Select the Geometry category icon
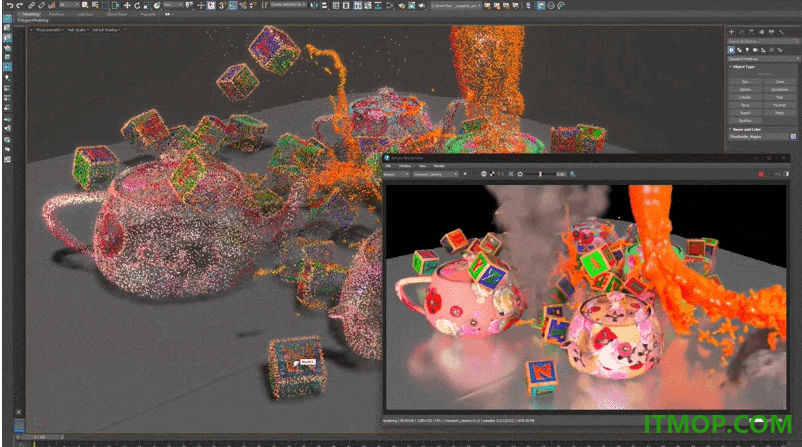The image size is (802, 447). (731, 50)
